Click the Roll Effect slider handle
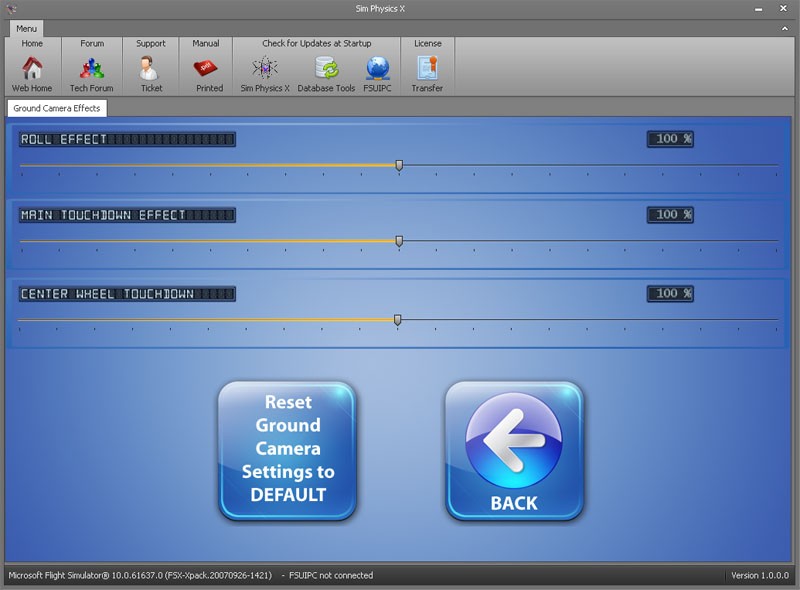800x590 pixels. pyautogui.click(x=399, y=166)
